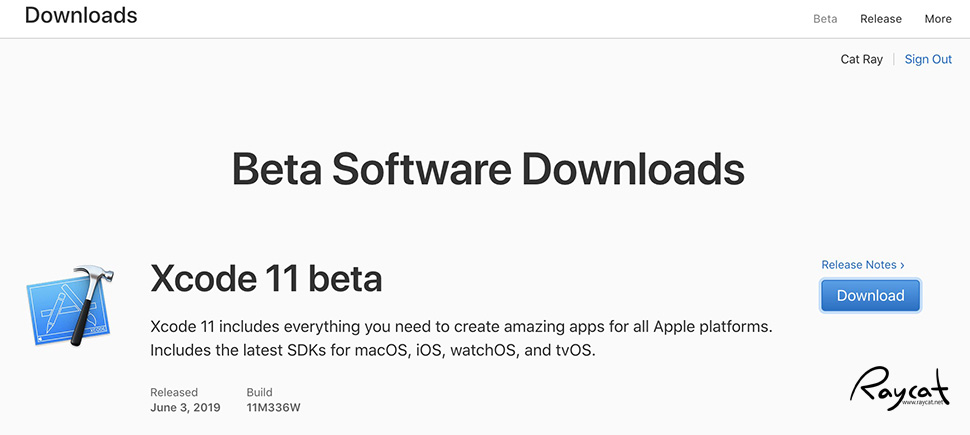Viewport: 970px width, 435px height.
Task: Click the 'Includes the latest SDKs' line
Action: click(373, 351)
